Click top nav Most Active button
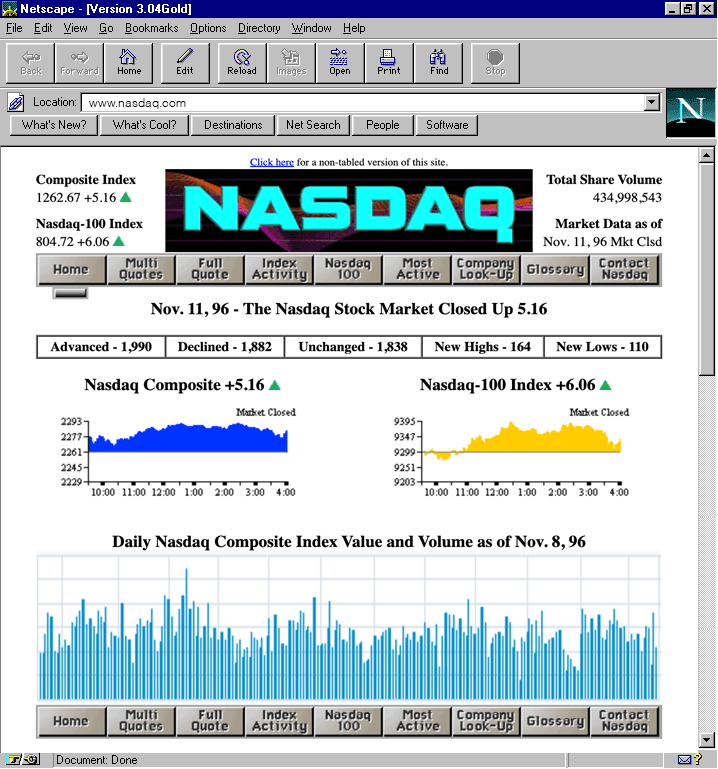The width and height of the screenshot is (718, 769). (417, 269)
